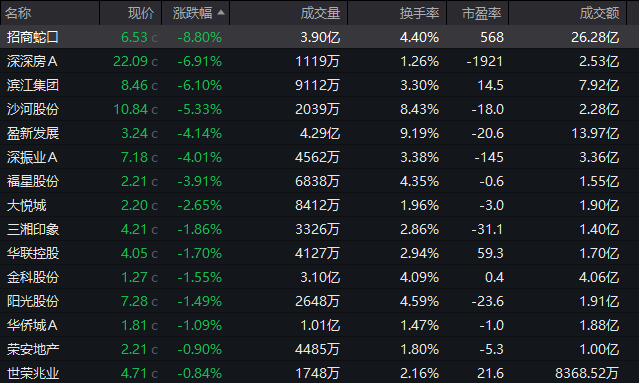Select the 深振业A row
Screen dimensions: 639x383
[x=320, y=157]
